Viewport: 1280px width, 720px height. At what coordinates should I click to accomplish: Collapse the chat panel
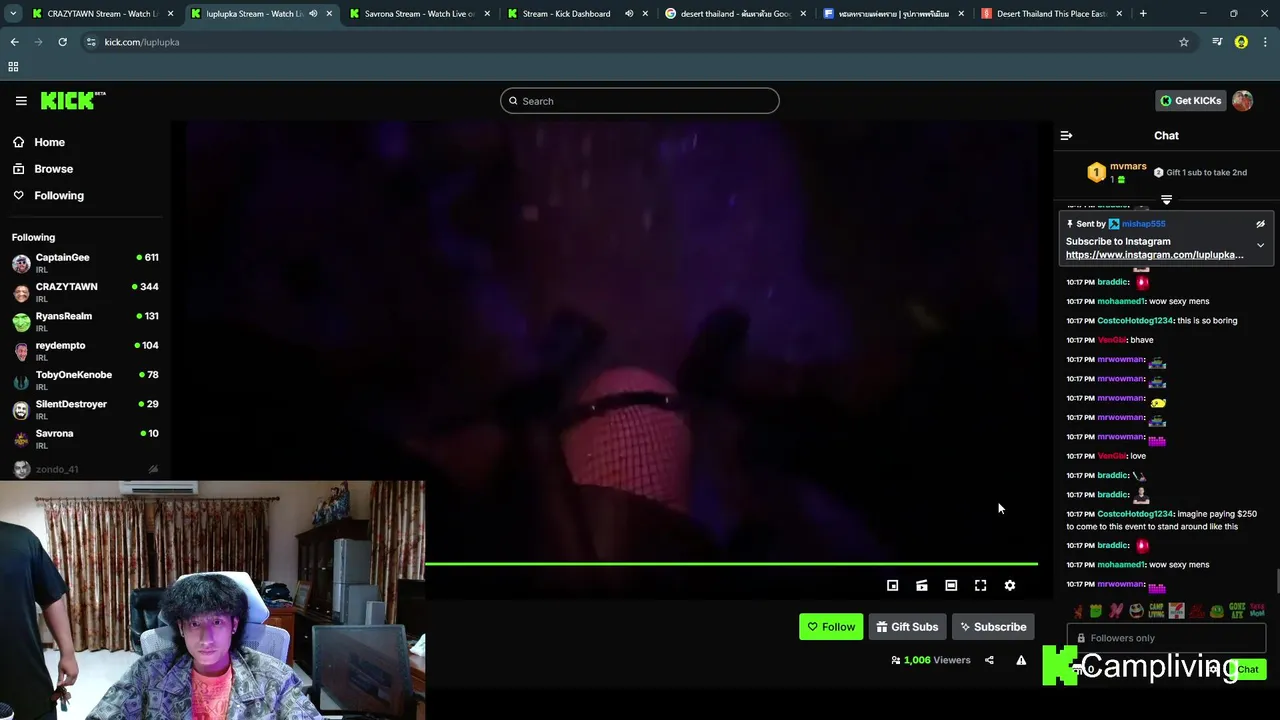pos(1066,135)
